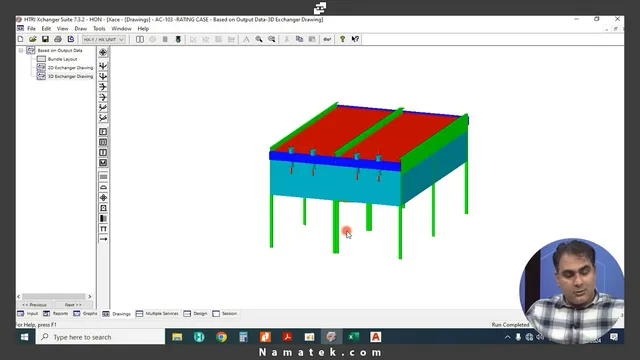Select 2D Exchanger Drawing in tree
Screen dimensions: 640x360
[x=70, y=68]
